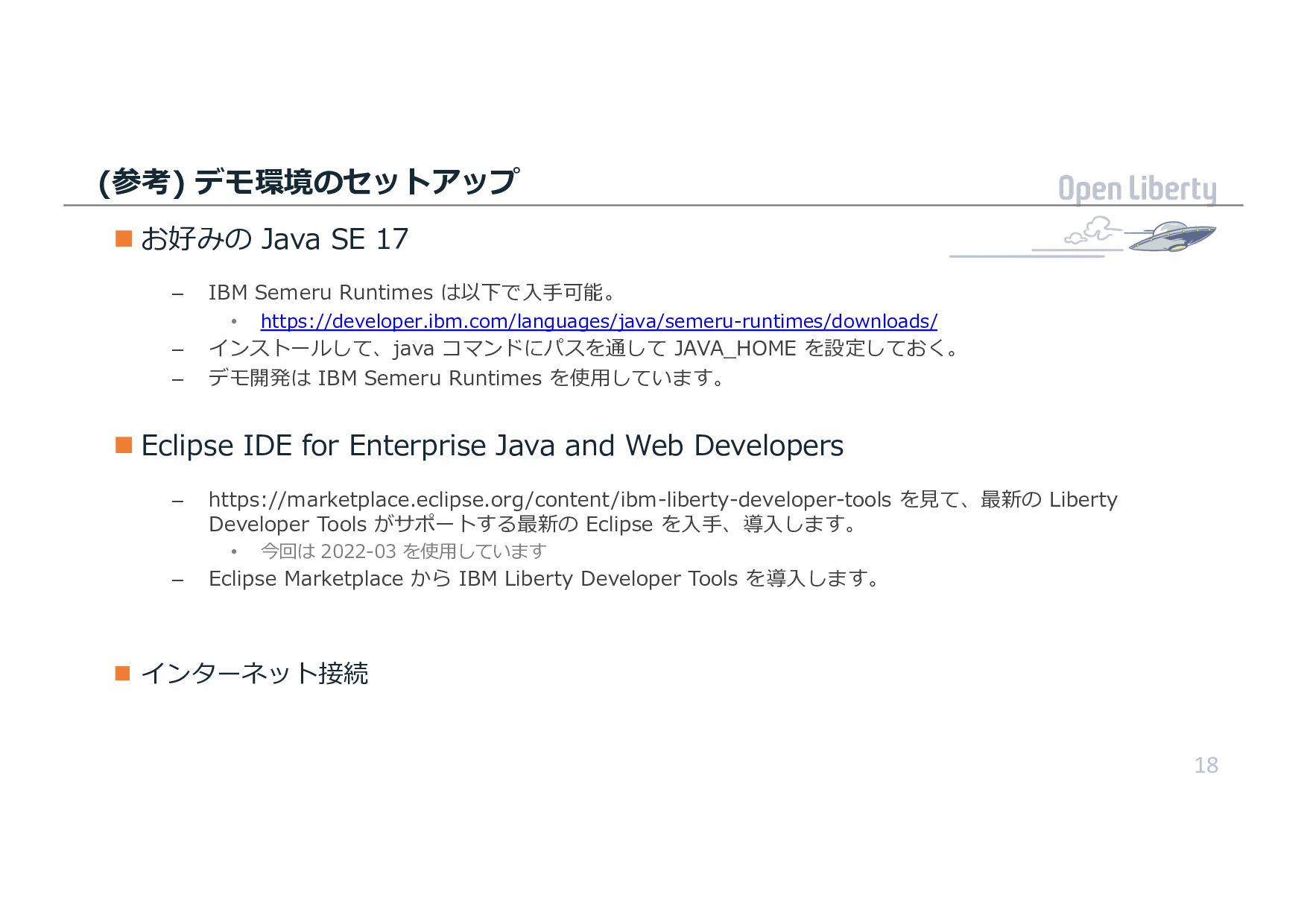
Task: Select the slide title デモ環境のセットアップ
Action: coord(308,181)
